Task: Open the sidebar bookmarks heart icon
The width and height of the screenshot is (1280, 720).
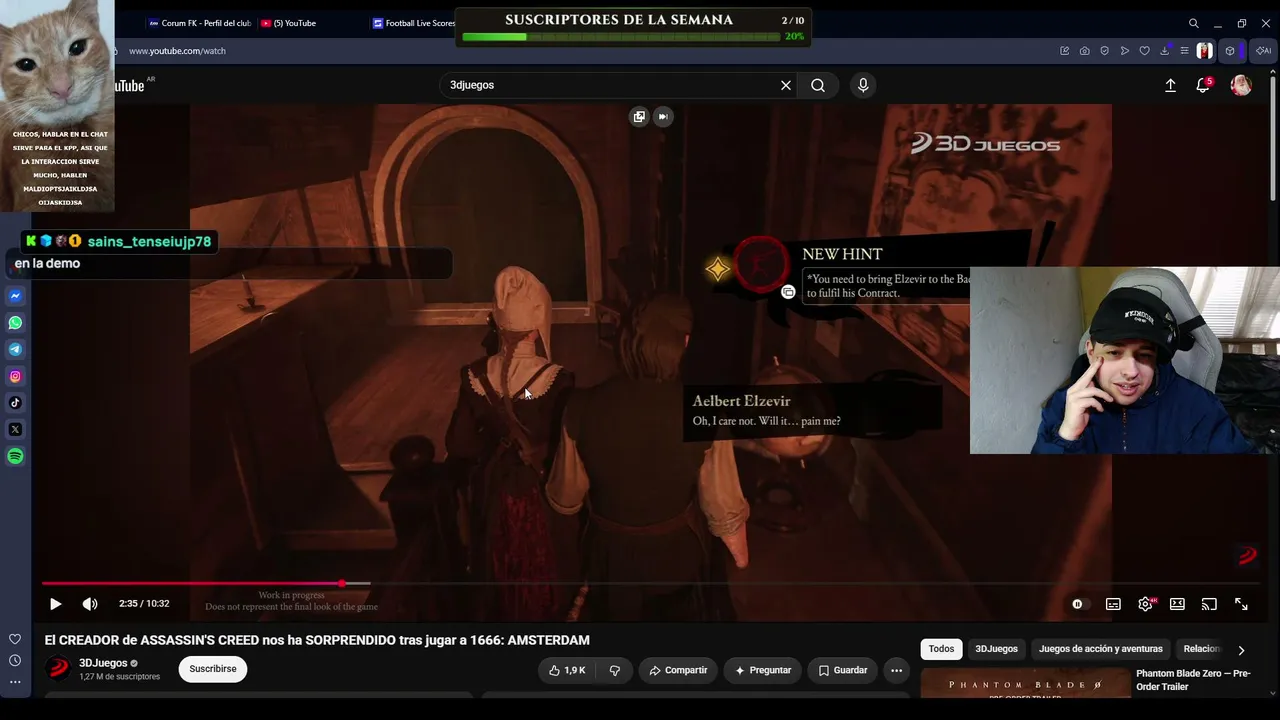Action: [15, 639]
